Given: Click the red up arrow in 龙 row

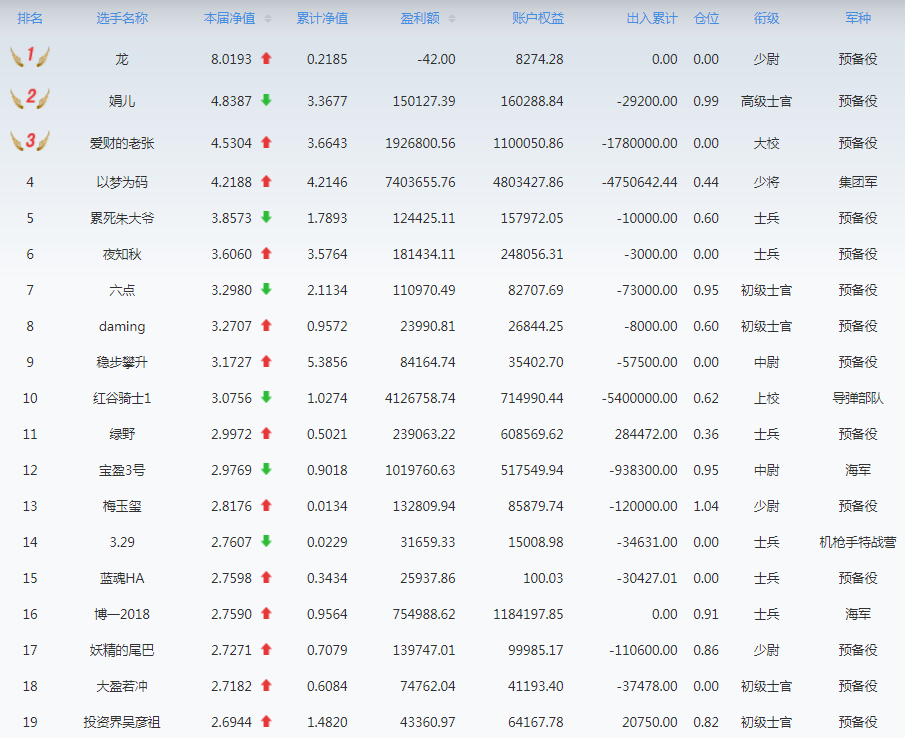Looking at the screenshot, I should [x=266, y=58].
